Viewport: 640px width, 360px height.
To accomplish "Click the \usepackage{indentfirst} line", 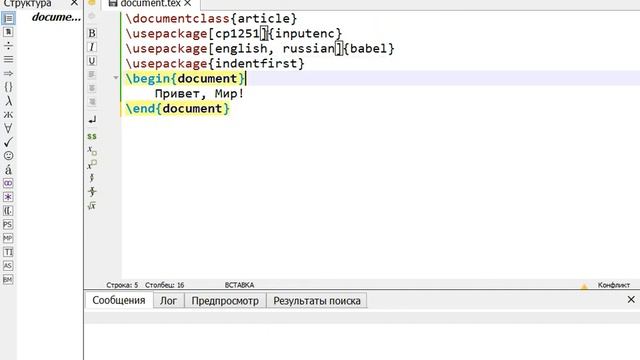I will [215, 64].
